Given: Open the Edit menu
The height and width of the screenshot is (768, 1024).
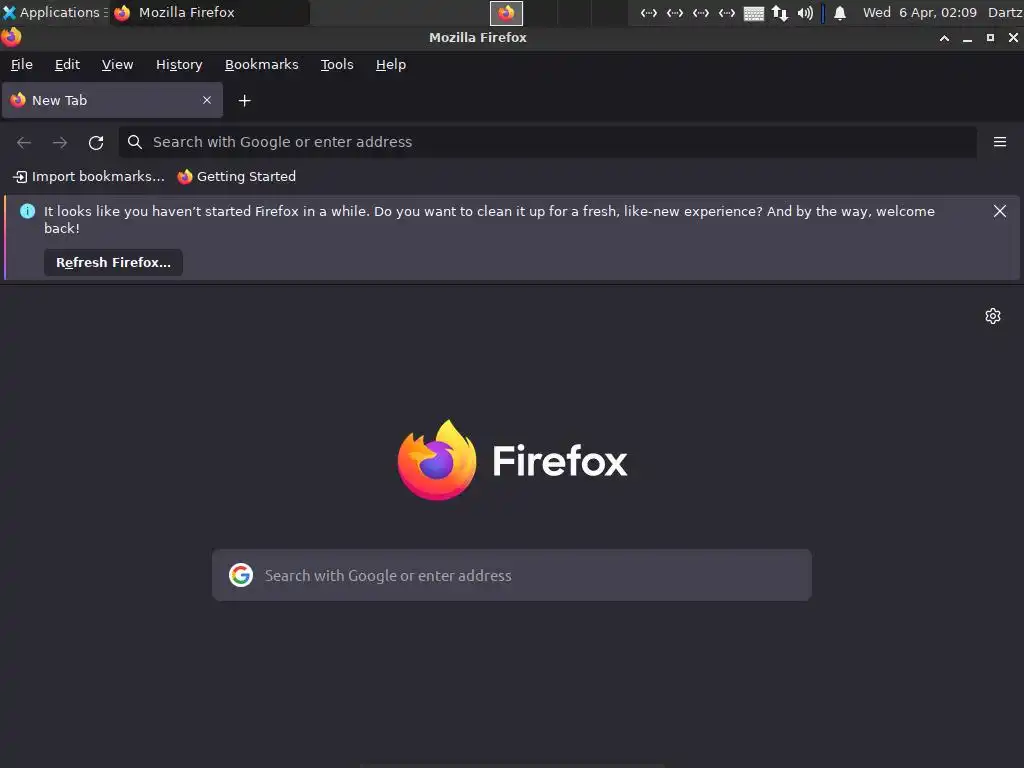Looking at the screenshot, I should (x=67, y=65).
